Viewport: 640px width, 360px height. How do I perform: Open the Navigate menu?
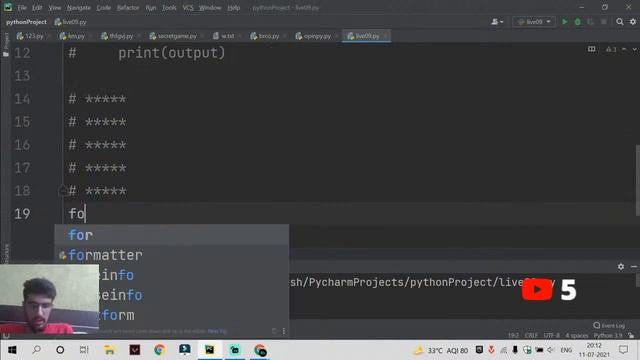click(79, 8)
